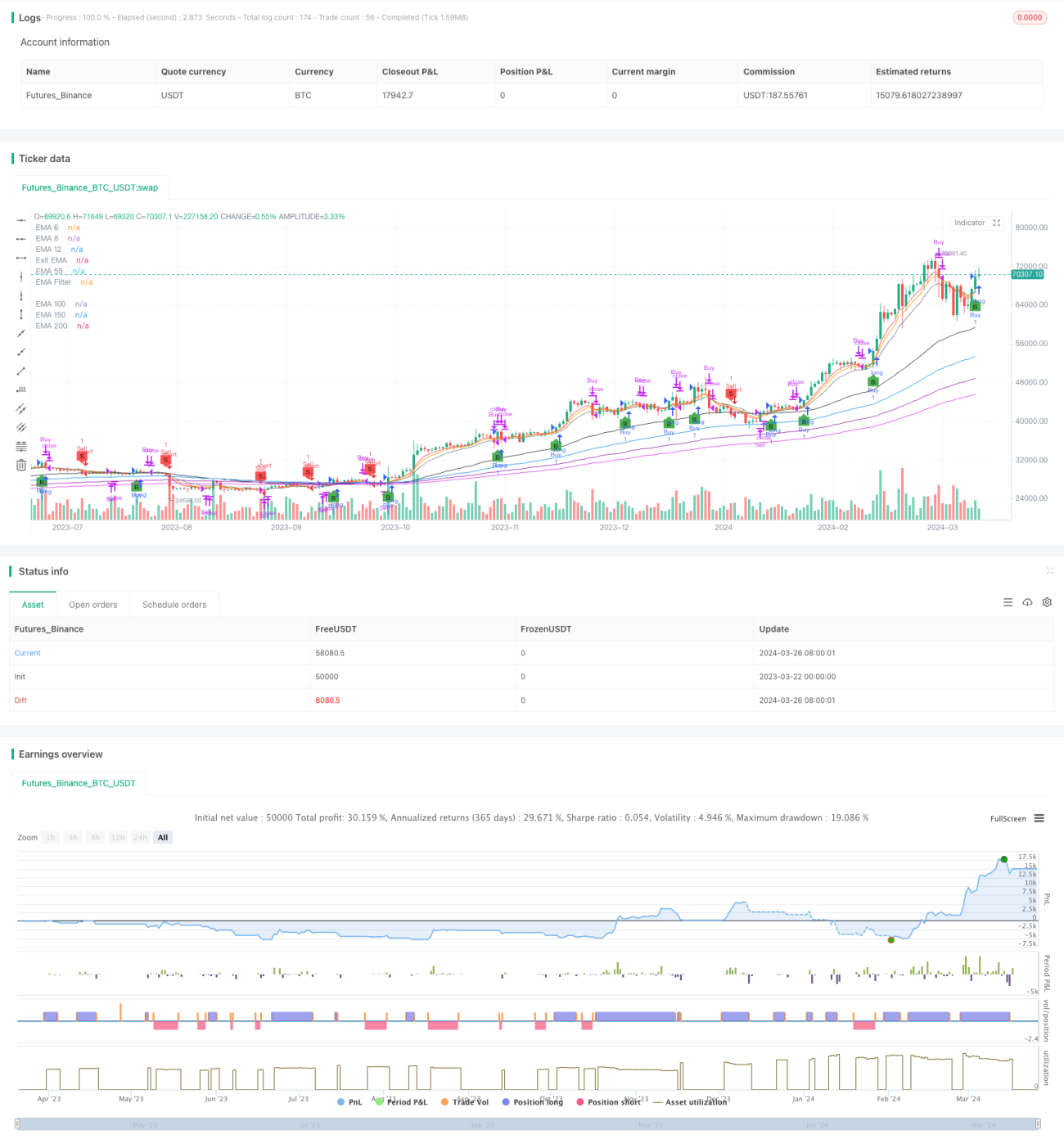Image resolution: width=1064 pixels, height=1148 pixels.
Task: Click the trash icon to delete drawings
Action: pos(21,466)
